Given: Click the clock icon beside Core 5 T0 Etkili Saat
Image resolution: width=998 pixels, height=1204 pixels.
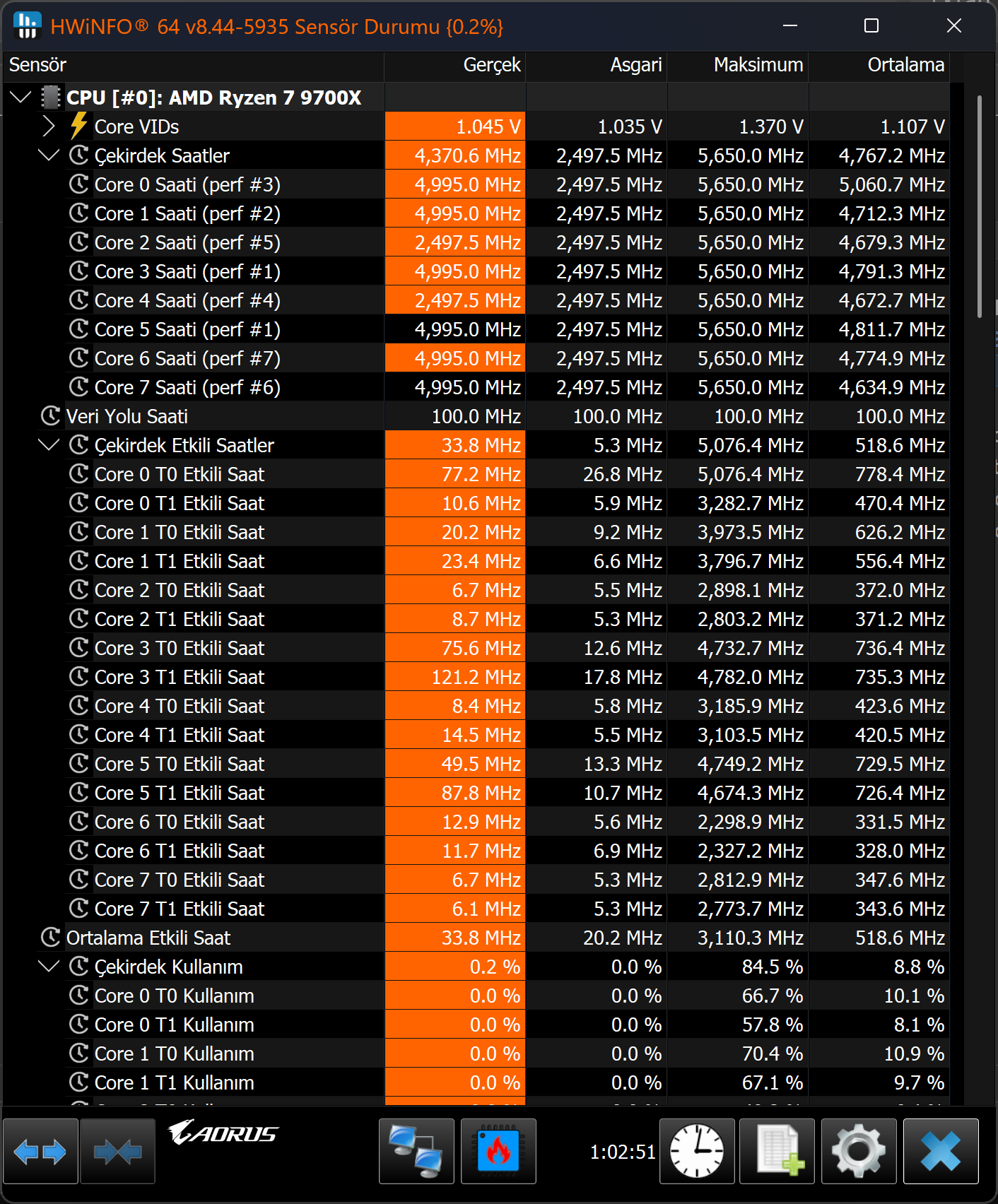Looking at the screenshot, I should coord(78,764).
